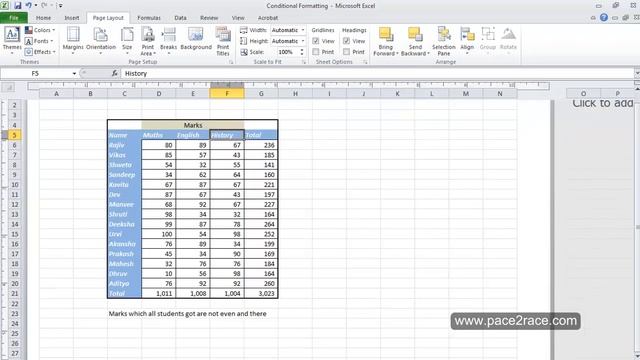Click the Insert Function fx icon

coord(115,73)
